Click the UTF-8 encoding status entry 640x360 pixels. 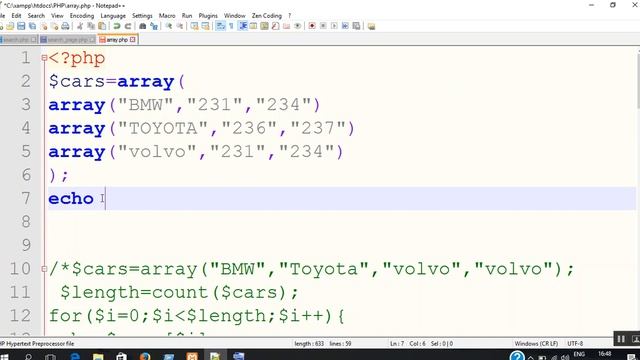[x=575, y=344]
